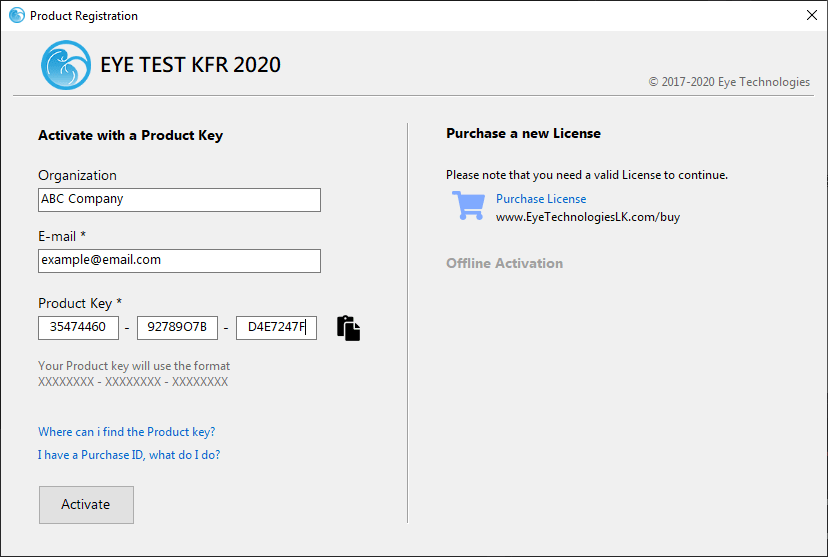The height and width of the screenshot is (557, 828).
Task: Open the Purchase License link
Action: click(541, 199)
